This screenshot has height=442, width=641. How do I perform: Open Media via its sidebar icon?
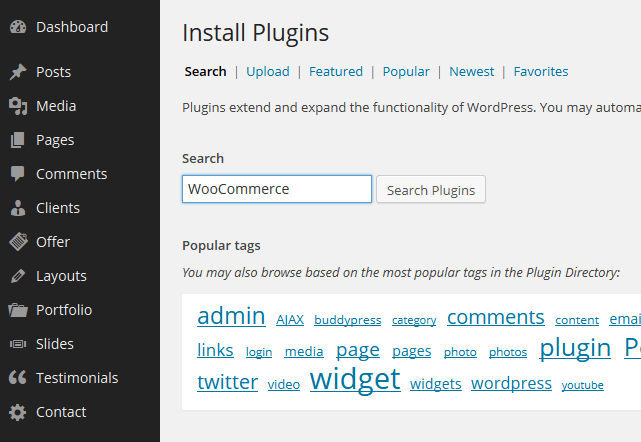(x=17, y=106)
